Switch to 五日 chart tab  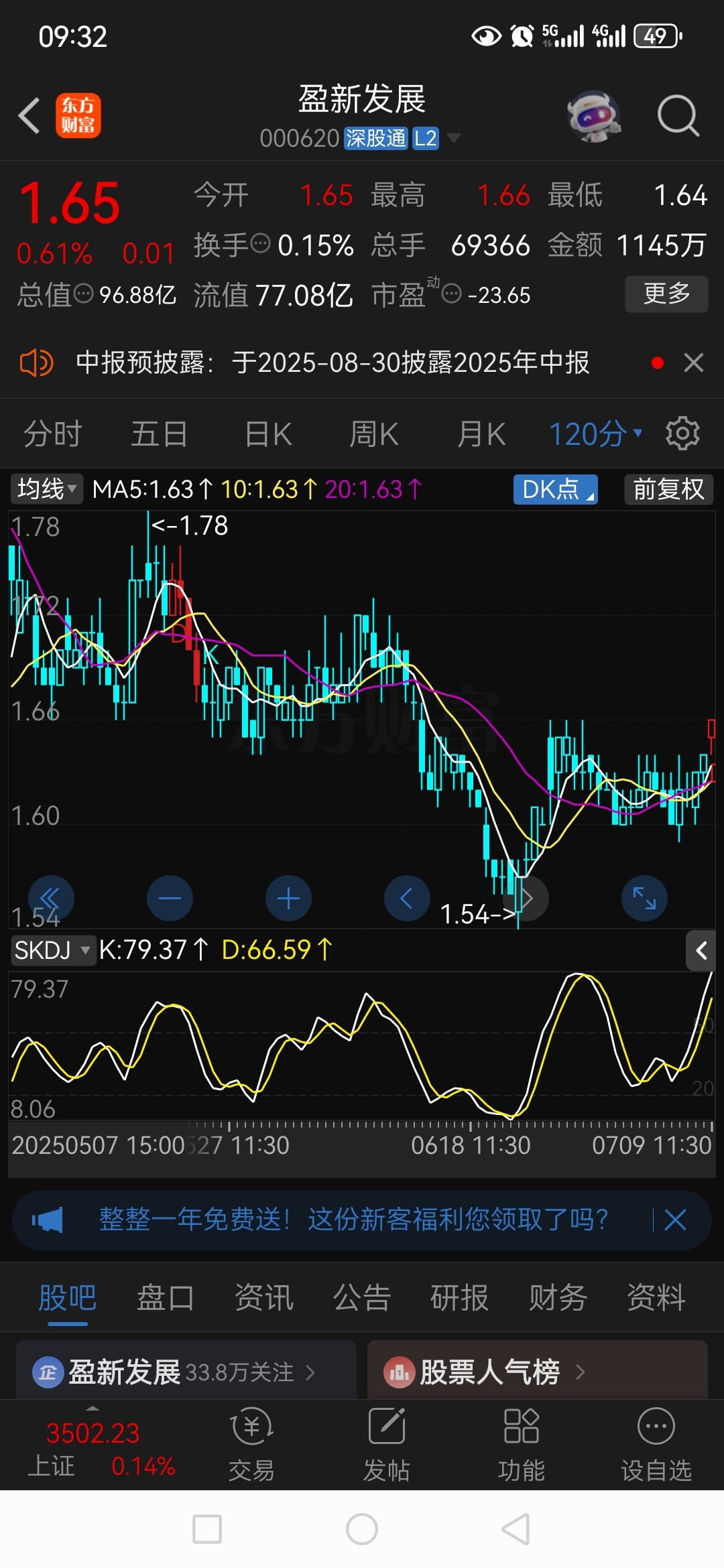159,434
